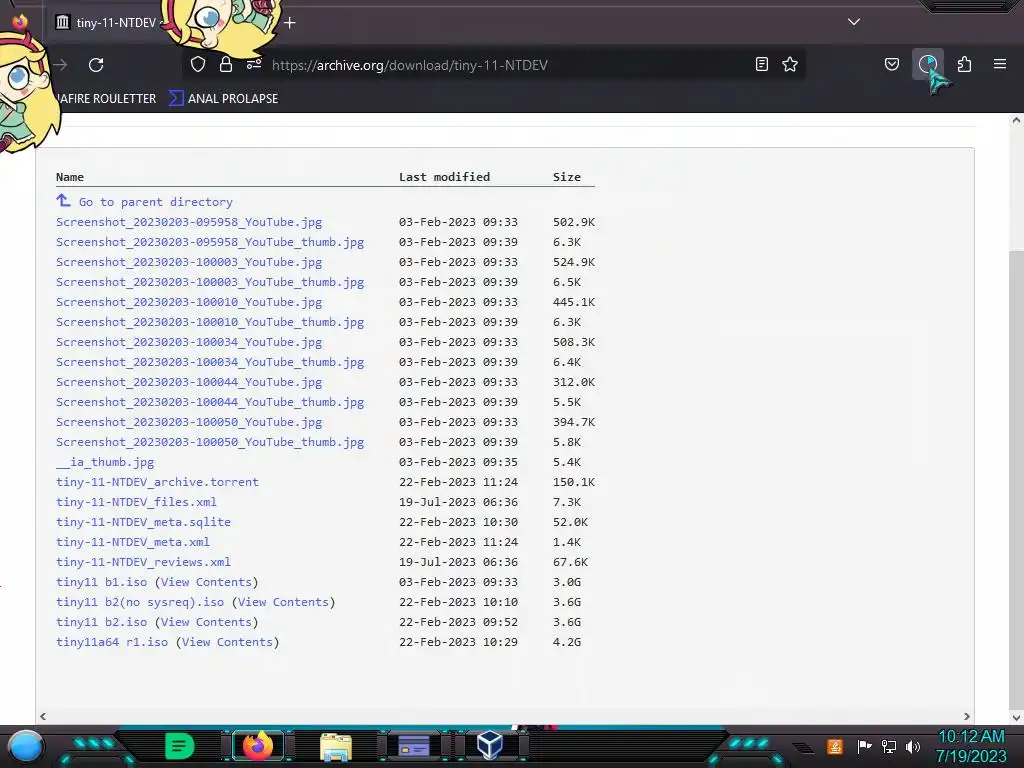The width and height of the screenshot is (1024, 768).
Task: Open Screenshot_20230203-100003_YouTube_thumb.jpg
Action: tap(210, 282)
